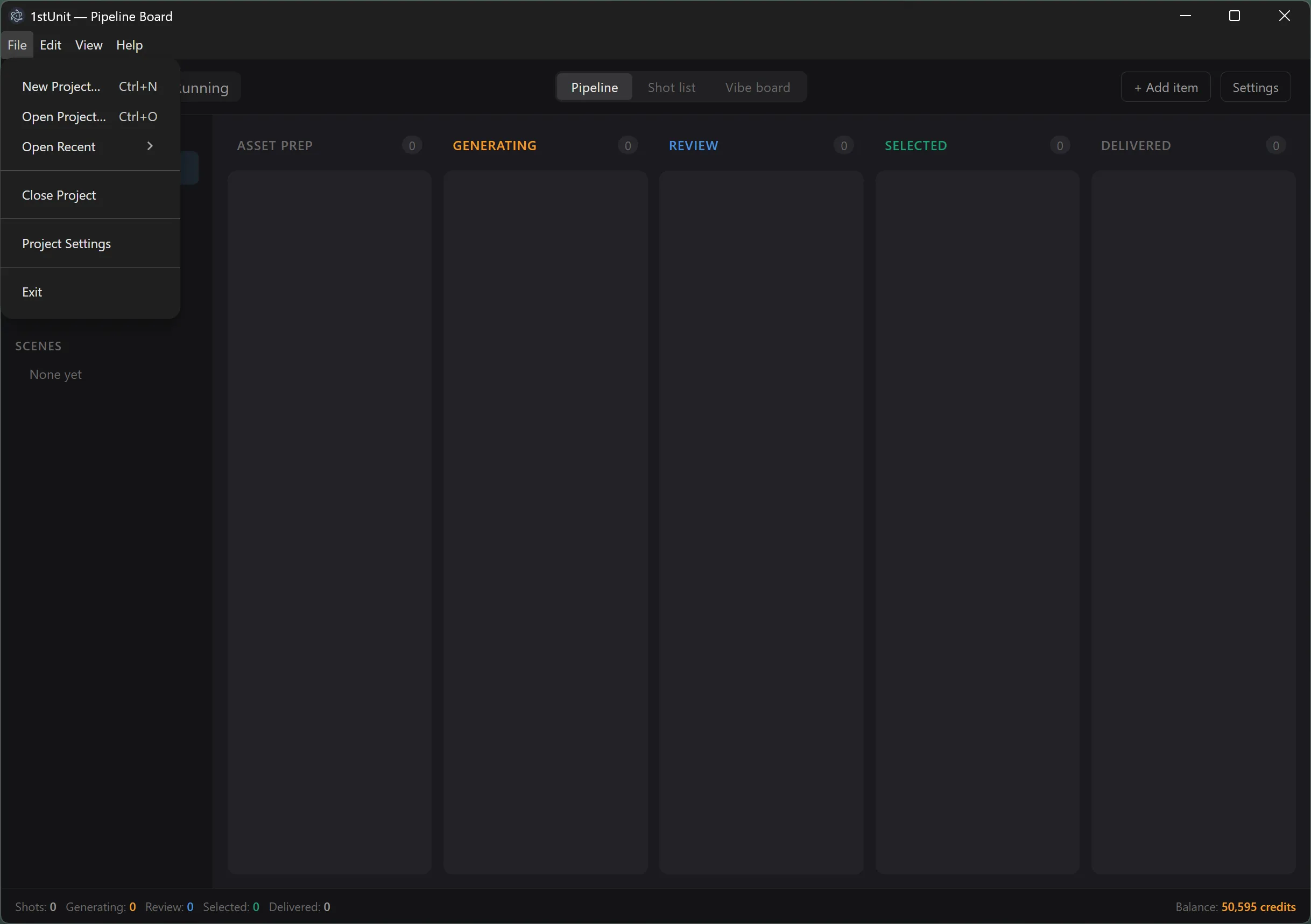Click the SELECTED column header
Image resolution: width=1311 pixels, height=924 pixels.
tap(915, 146)
